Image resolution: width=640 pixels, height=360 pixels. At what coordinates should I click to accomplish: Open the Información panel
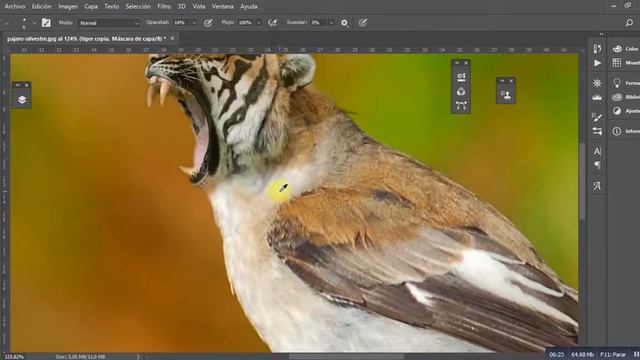(625, 131)
